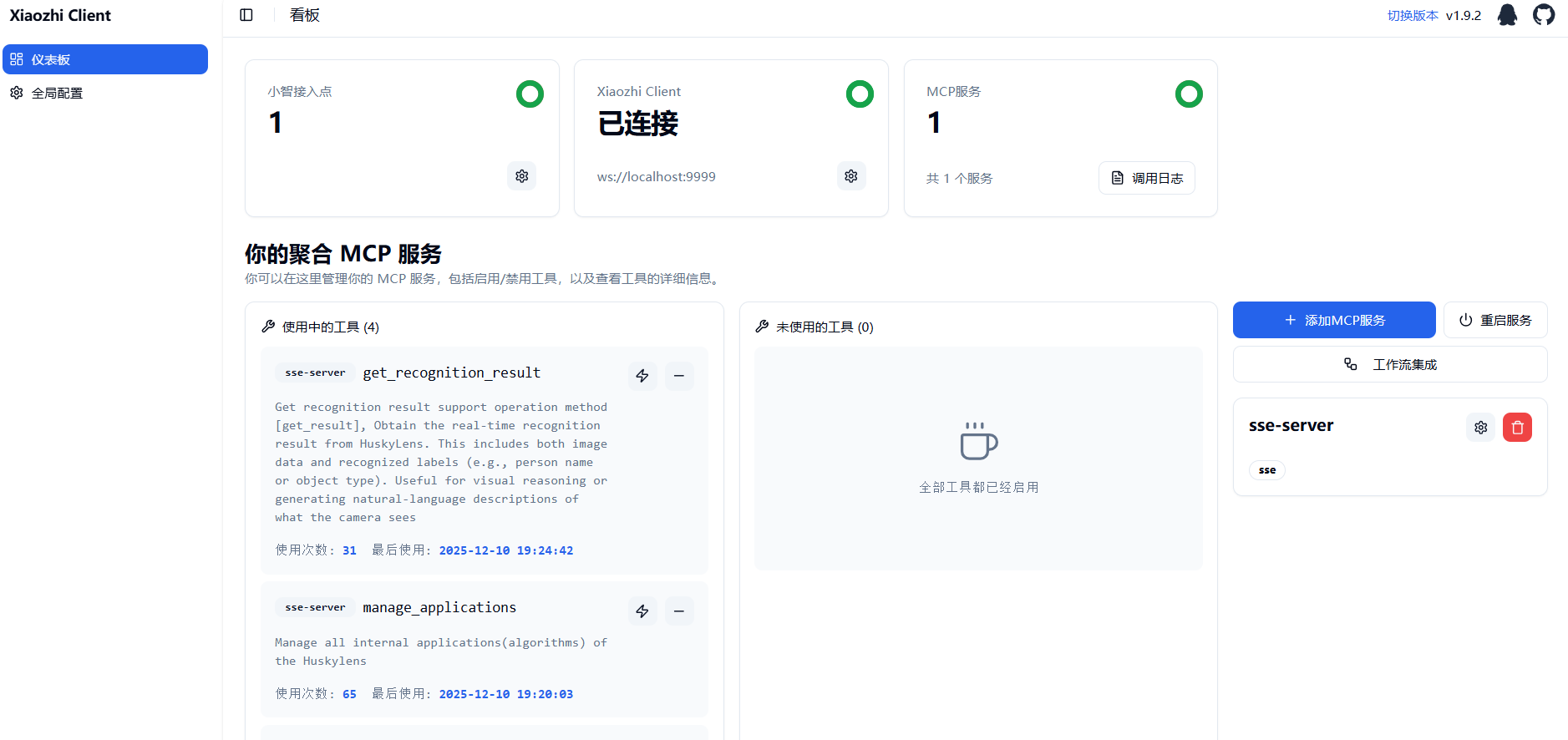The image size is (1568, 740).
Task: Open settings gear in 小智接入点 card
Action: pyautogui.click(x=522, y=176)
